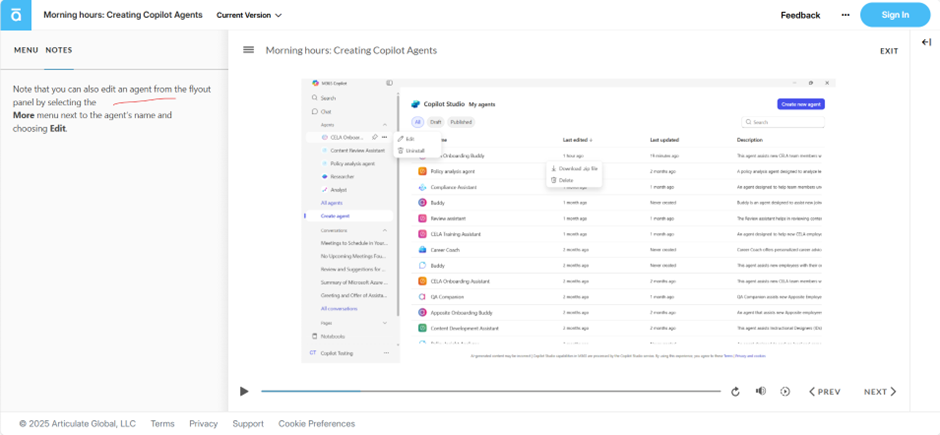Click the Feedback link

pos(800,15)
